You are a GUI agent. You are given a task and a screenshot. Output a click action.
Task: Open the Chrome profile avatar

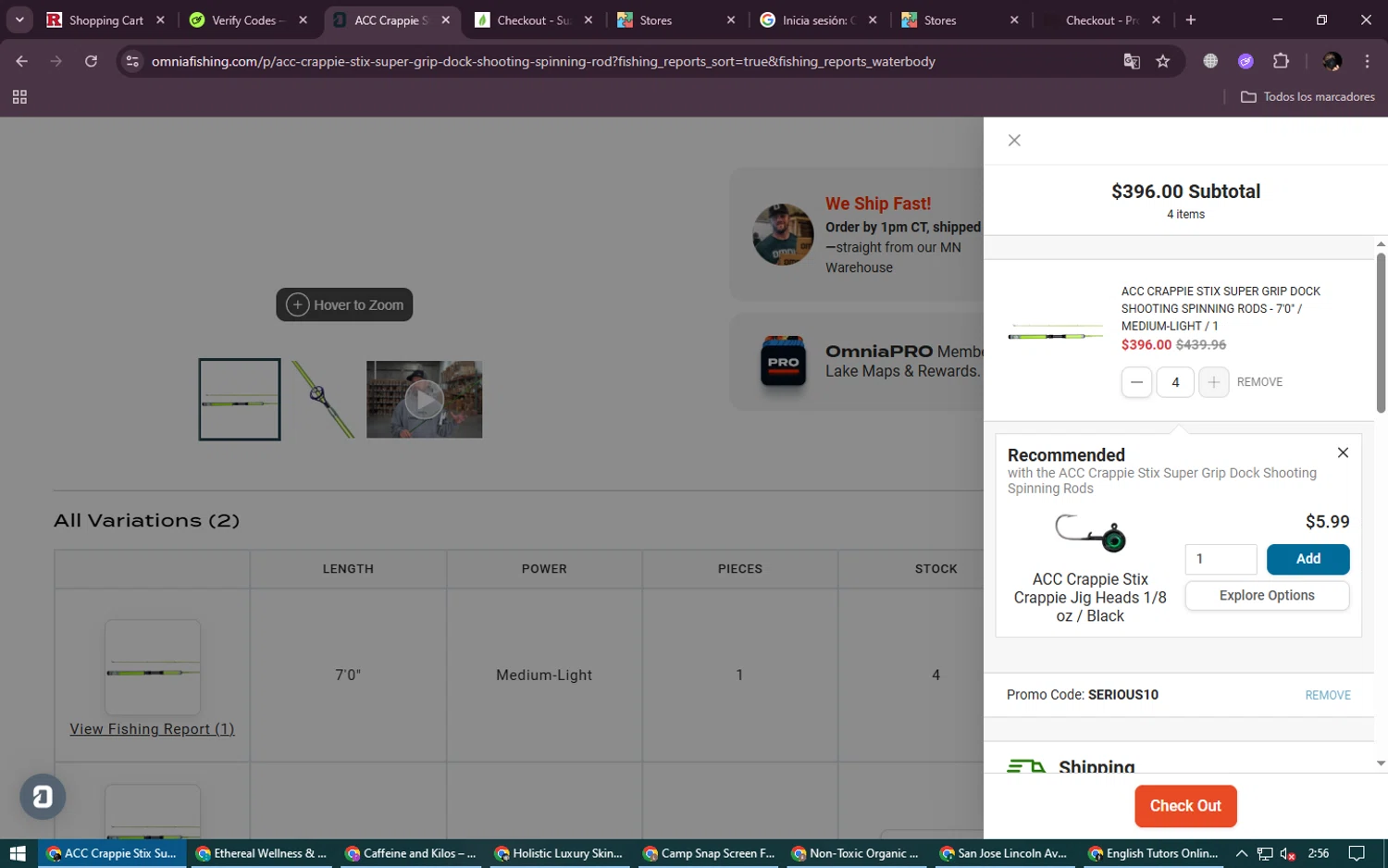point(1332,61)
